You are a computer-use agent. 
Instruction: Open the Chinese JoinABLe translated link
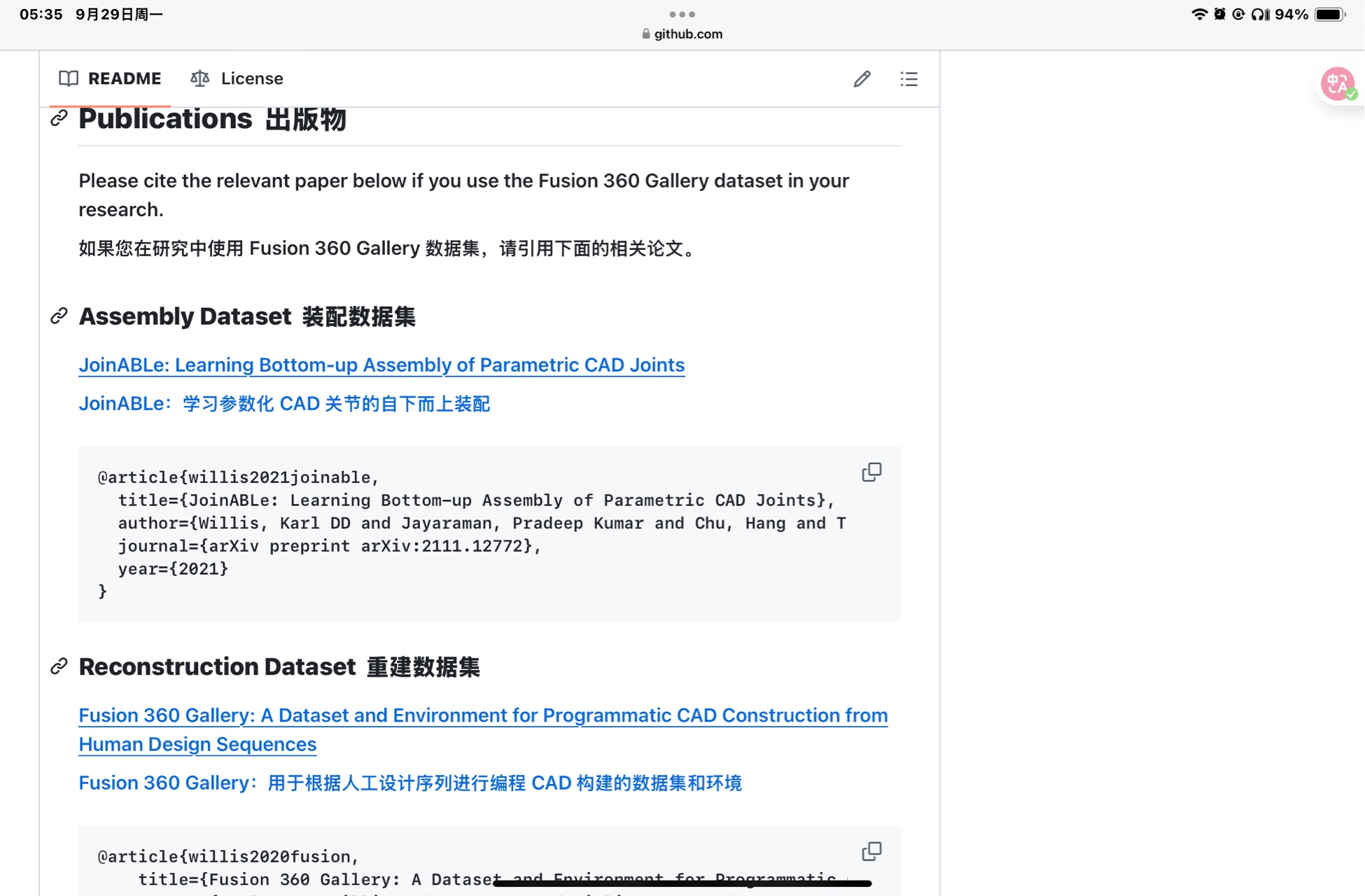pyautogui.click(x=284, y=404)
